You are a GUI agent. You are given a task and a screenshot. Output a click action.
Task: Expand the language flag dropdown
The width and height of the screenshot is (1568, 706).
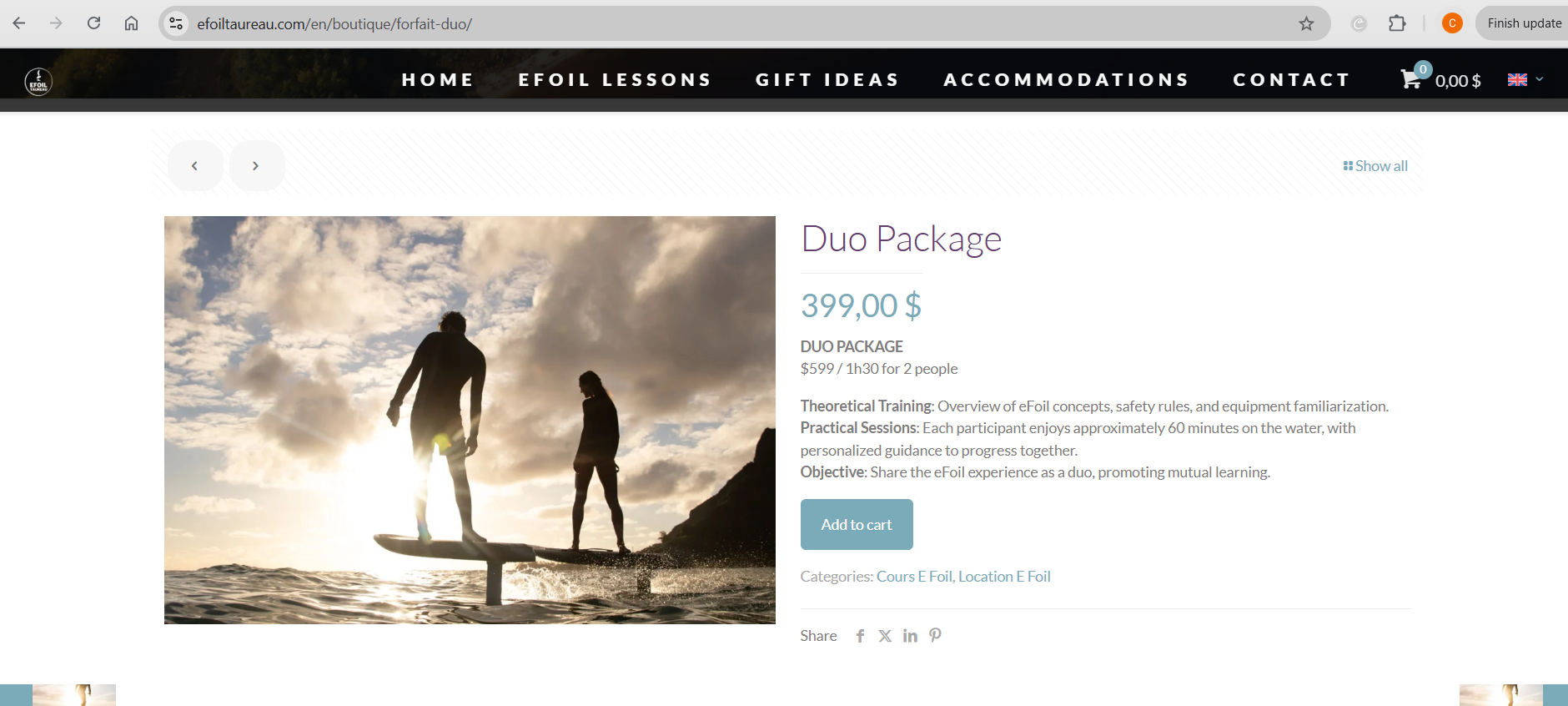tap(1525, 79)
